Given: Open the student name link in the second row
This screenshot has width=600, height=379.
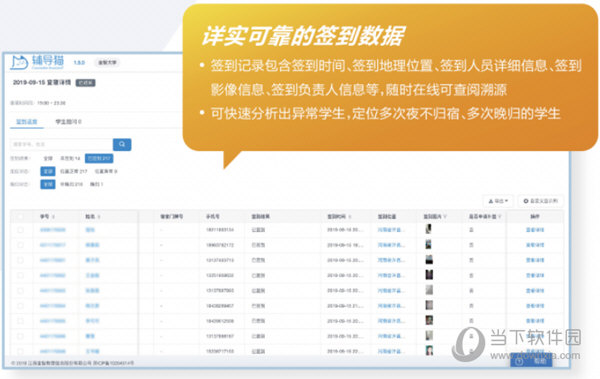Looking at the screenshot, I should click(x=92, y=245).
